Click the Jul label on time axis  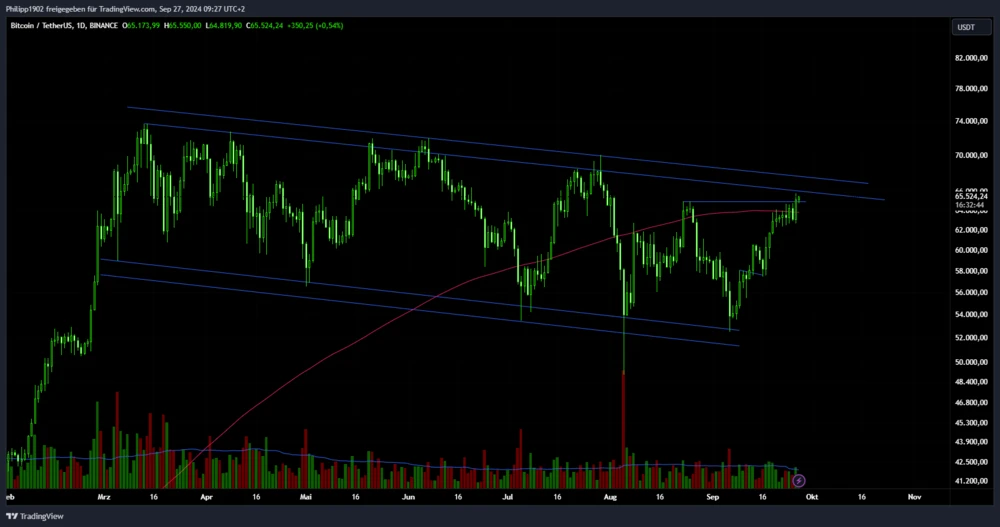pyautogui.click(x=508, y=496)
